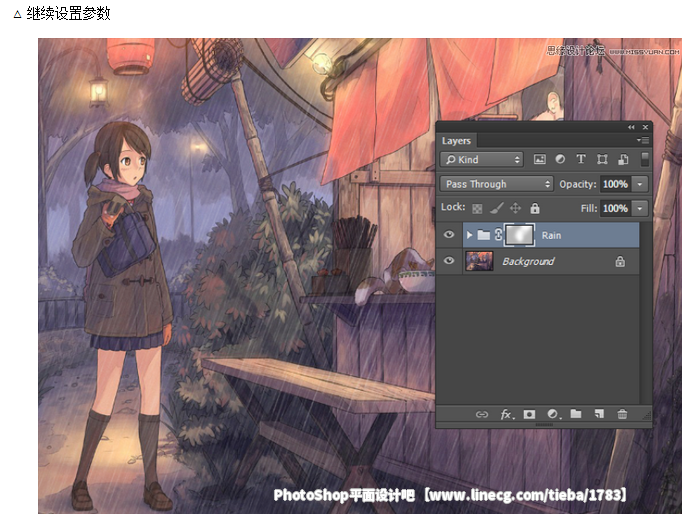Click the Fill 100% field
The image size is (682, 514).
click(616, 208)
